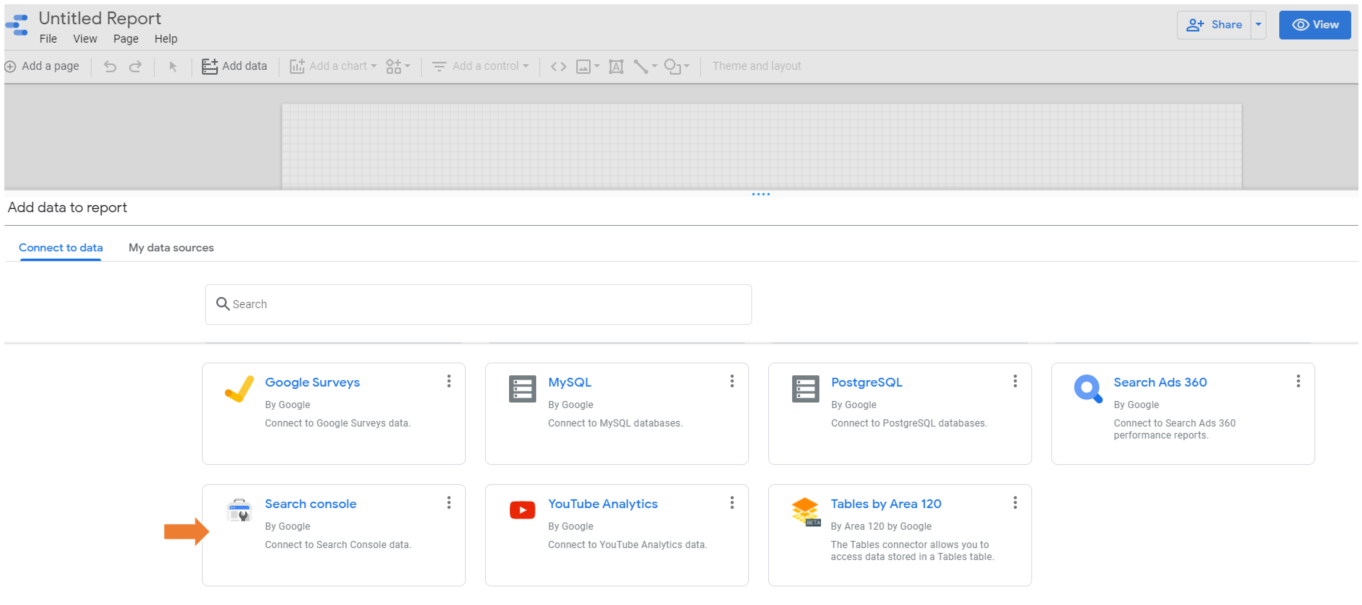Screen dimensions: 1362x605
Task: Open YouTube Analytics more options menu
Action: 732,503
